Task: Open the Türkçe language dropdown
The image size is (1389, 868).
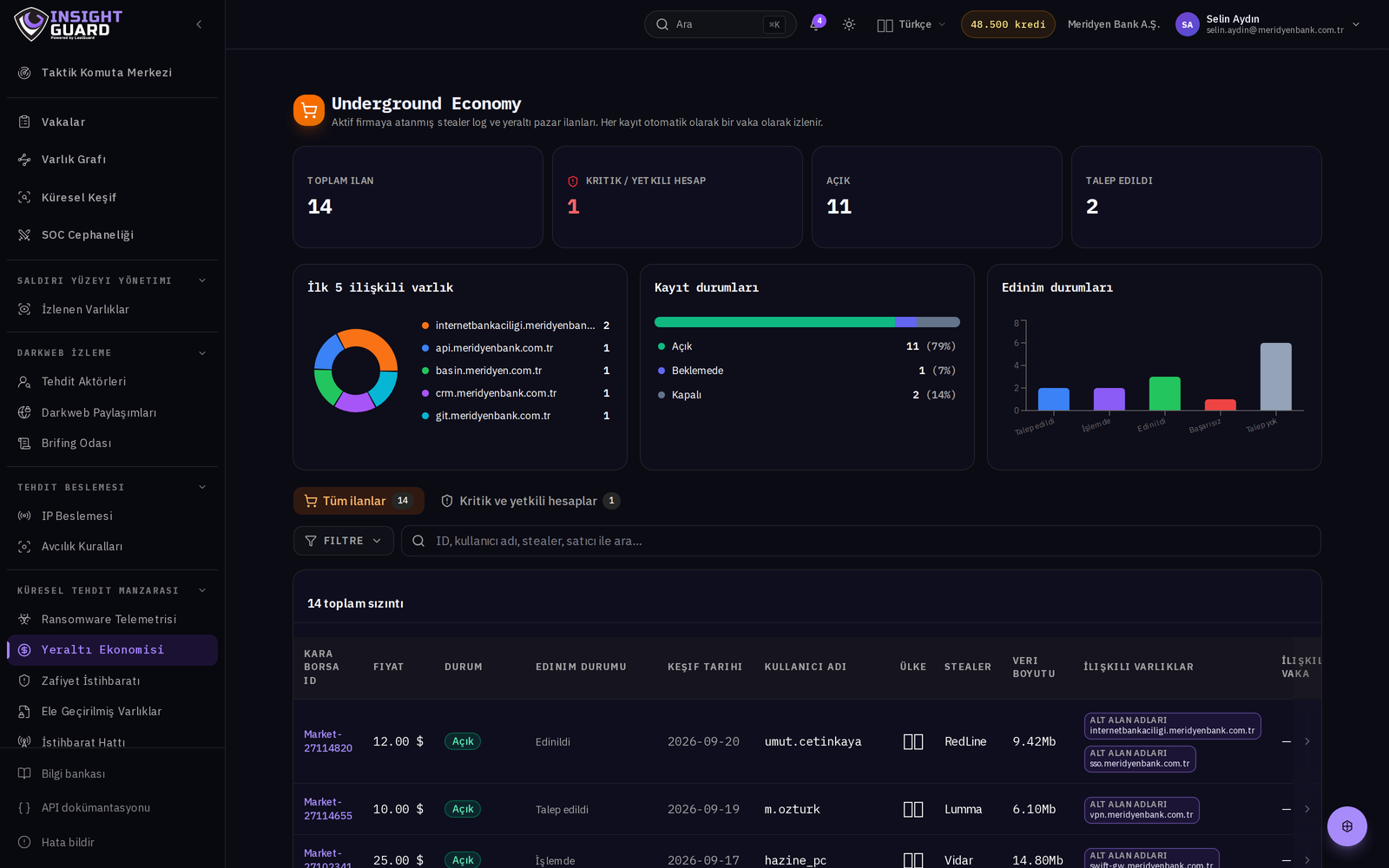Action: pos(912,24)
